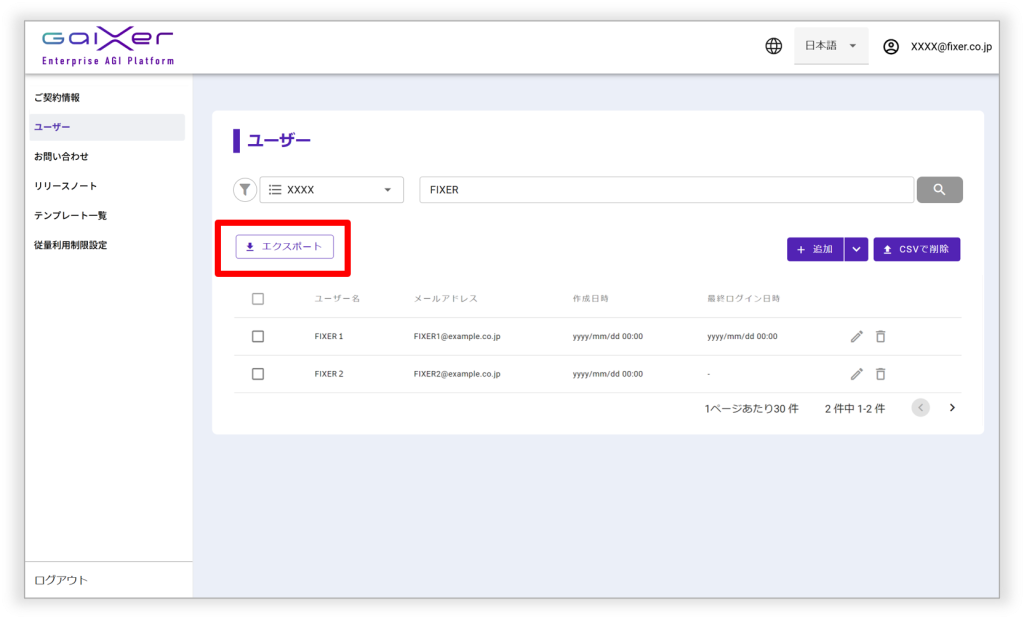
Task: Check the FIXER 1 row checkbox
Action: [258, 337]
